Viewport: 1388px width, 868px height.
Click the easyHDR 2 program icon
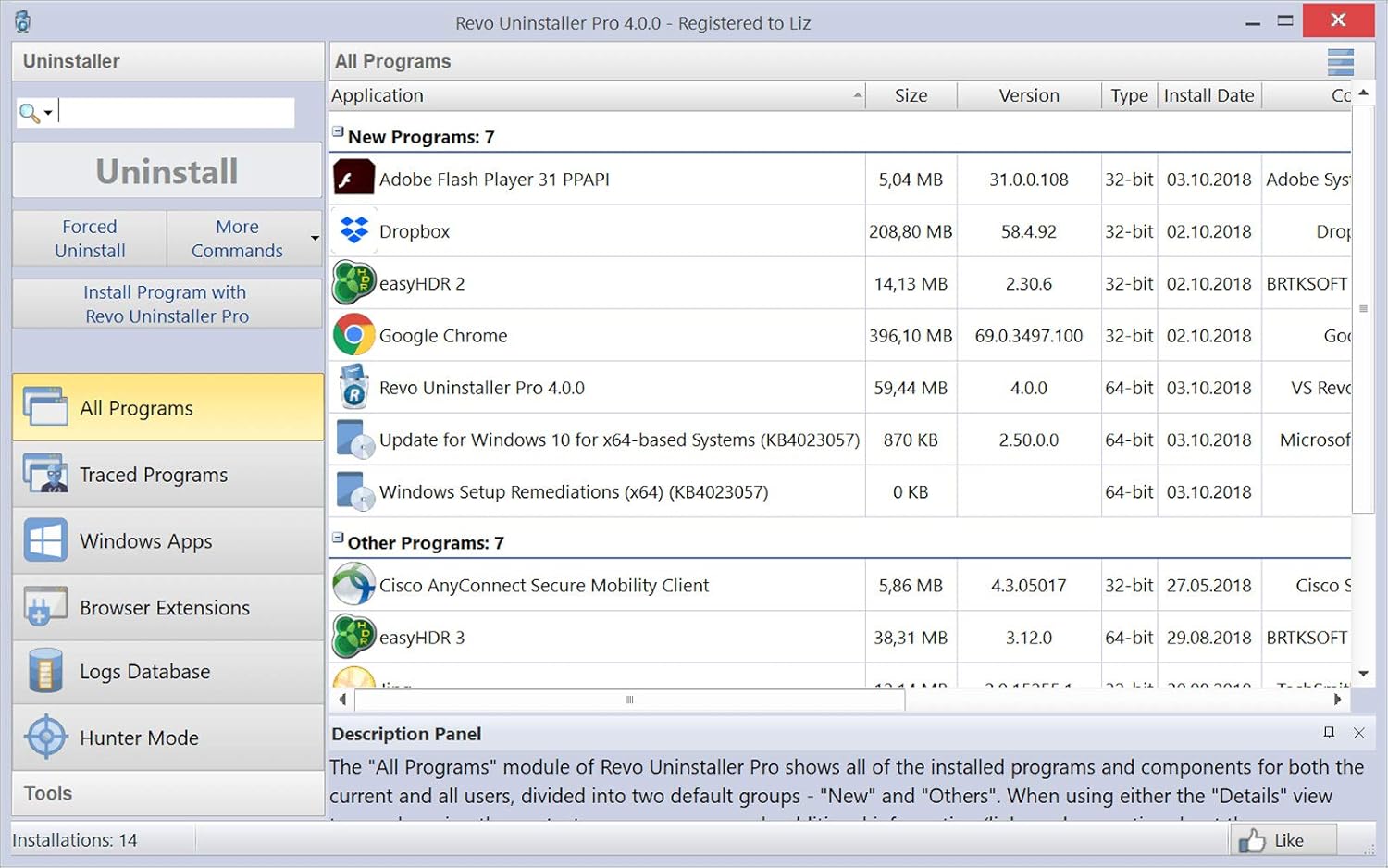pos(353,282)
